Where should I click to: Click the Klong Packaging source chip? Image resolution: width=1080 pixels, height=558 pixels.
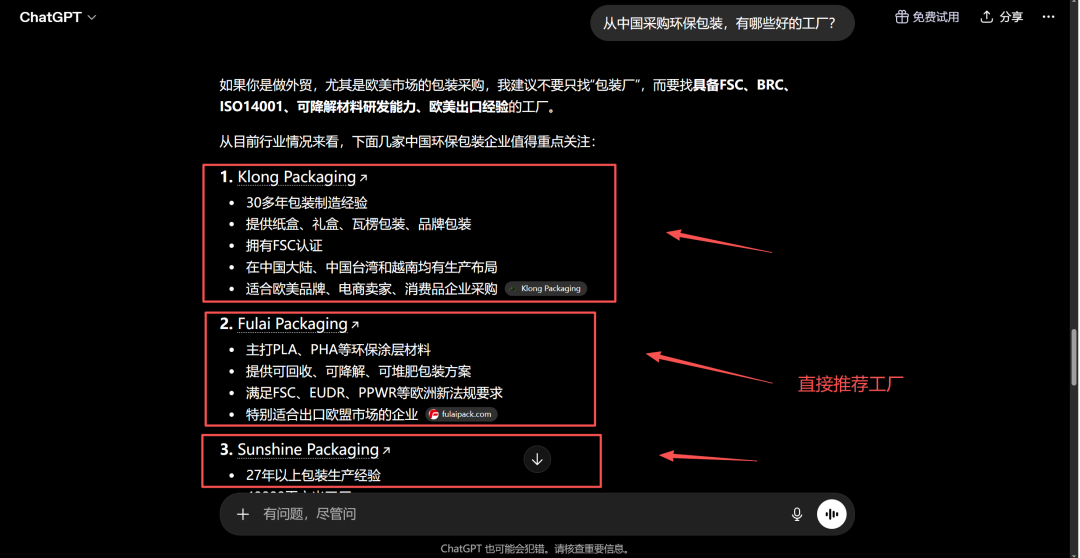click(546, 289)
